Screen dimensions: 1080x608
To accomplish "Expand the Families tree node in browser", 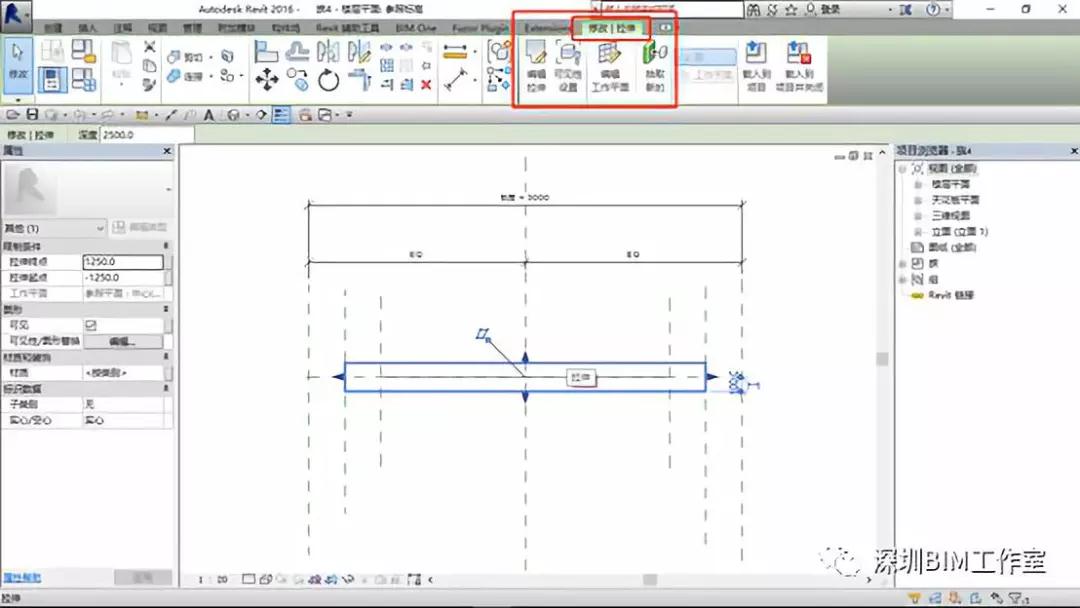I will pos(902,263).
